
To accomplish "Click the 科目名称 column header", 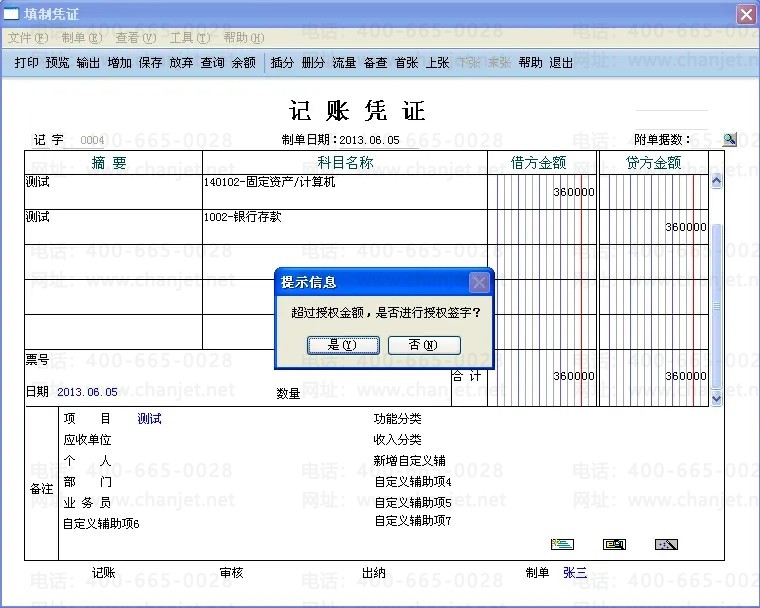I will pos(345,162).
